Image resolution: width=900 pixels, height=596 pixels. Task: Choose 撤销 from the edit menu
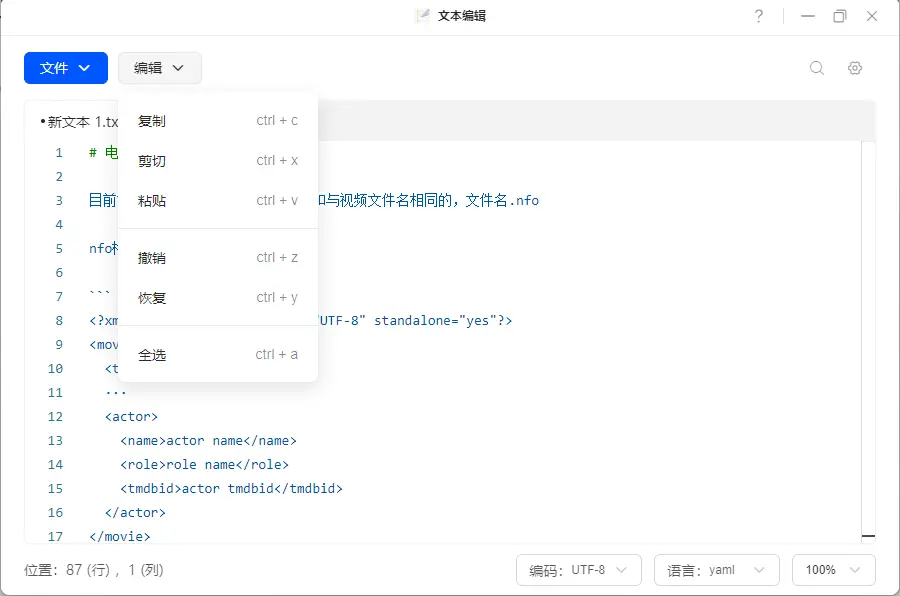pyautogui.click(x=218, y=258)
